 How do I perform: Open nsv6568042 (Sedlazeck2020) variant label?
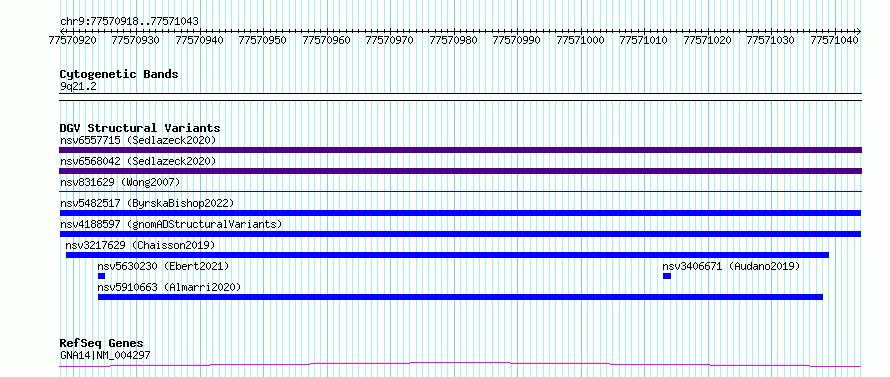pyautogui.click(x=138, y=161)
